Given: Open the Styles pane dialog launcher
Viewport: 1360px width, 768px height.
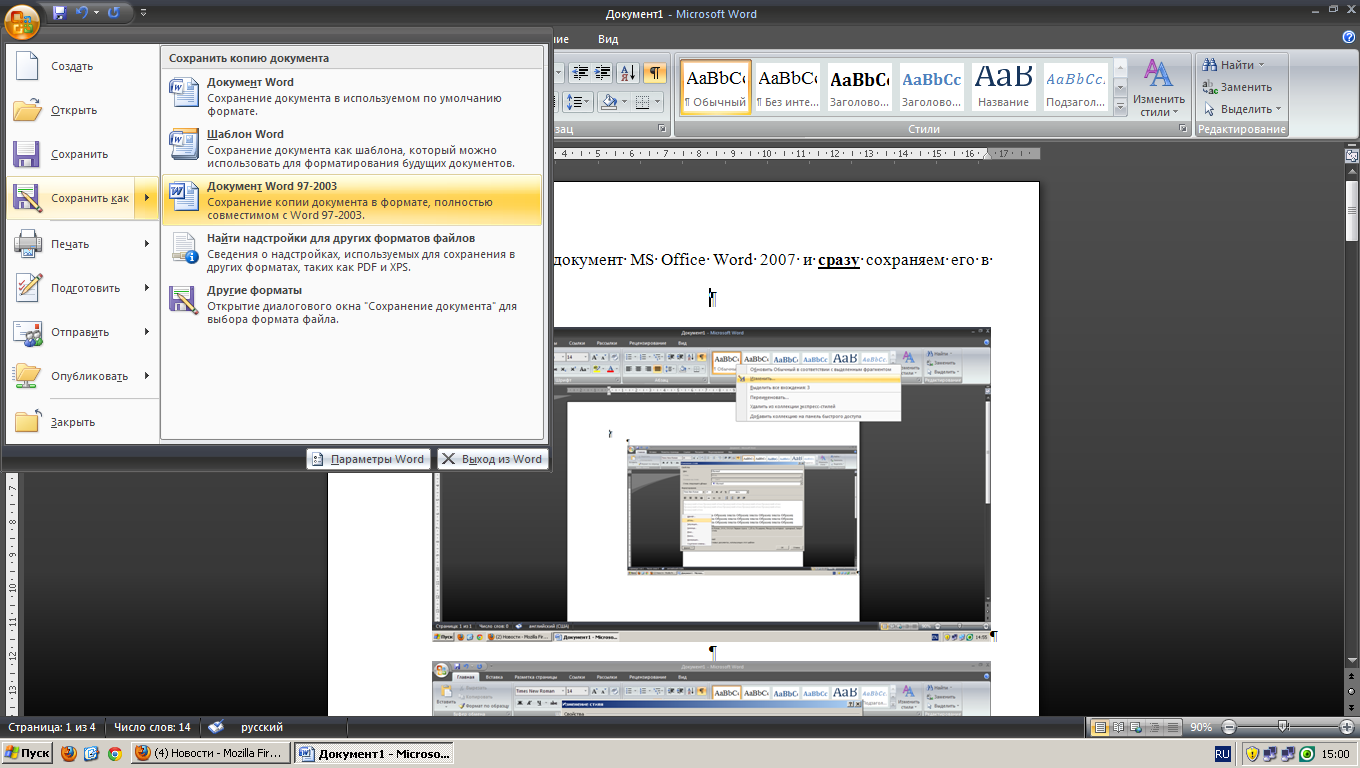Looking at the screenshot, I should (1183, 130).
